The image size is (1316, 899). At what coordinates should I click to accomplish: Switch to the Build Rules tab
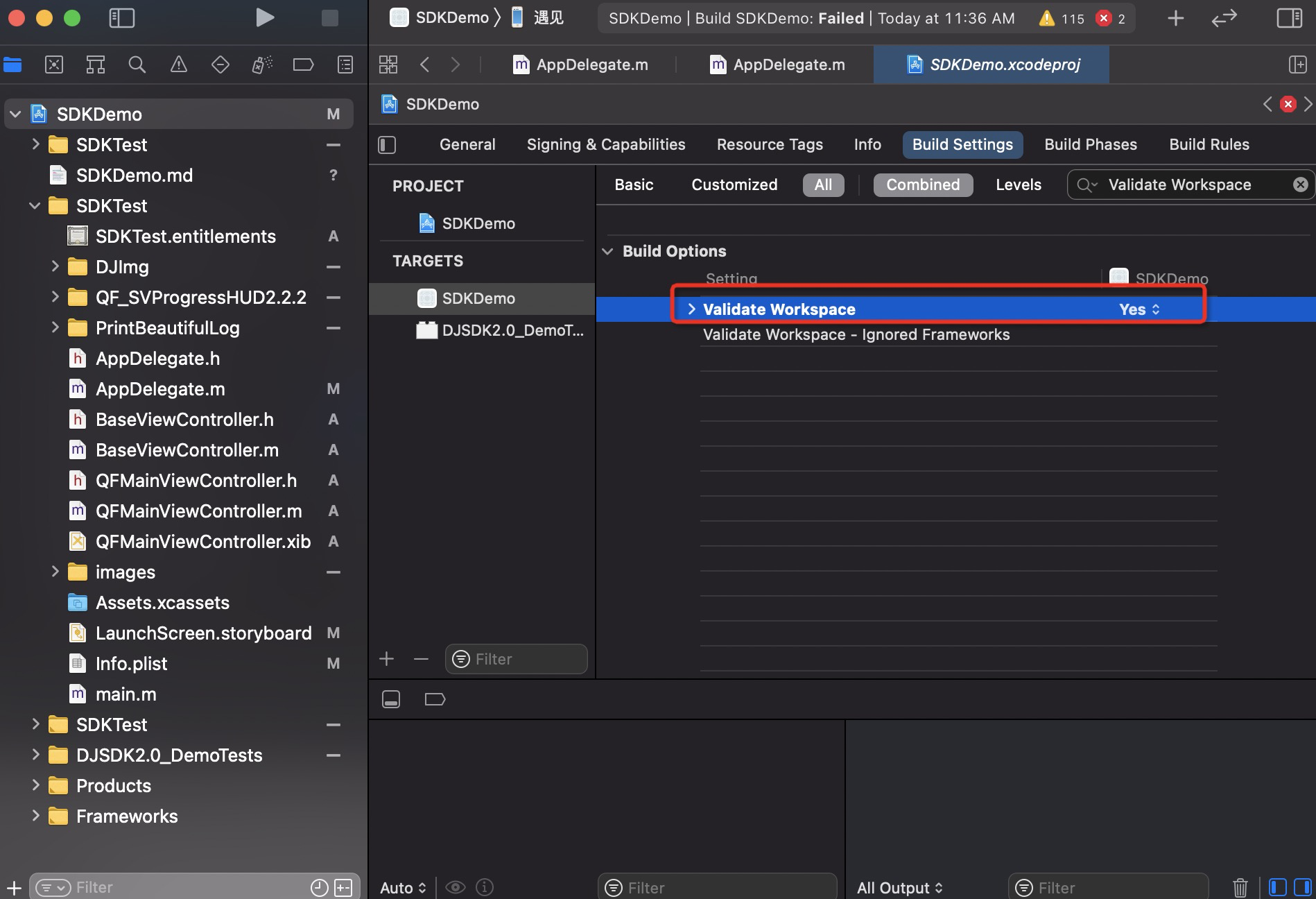pyautogui.click(x=1209, y=144)
